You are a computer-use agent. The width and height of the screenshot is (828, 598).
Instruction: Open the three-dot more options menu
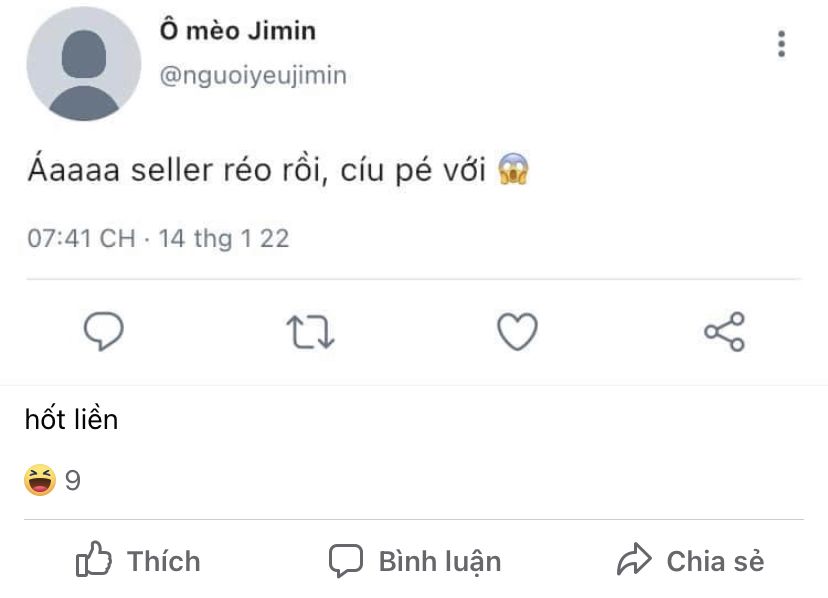coord(781,44)
